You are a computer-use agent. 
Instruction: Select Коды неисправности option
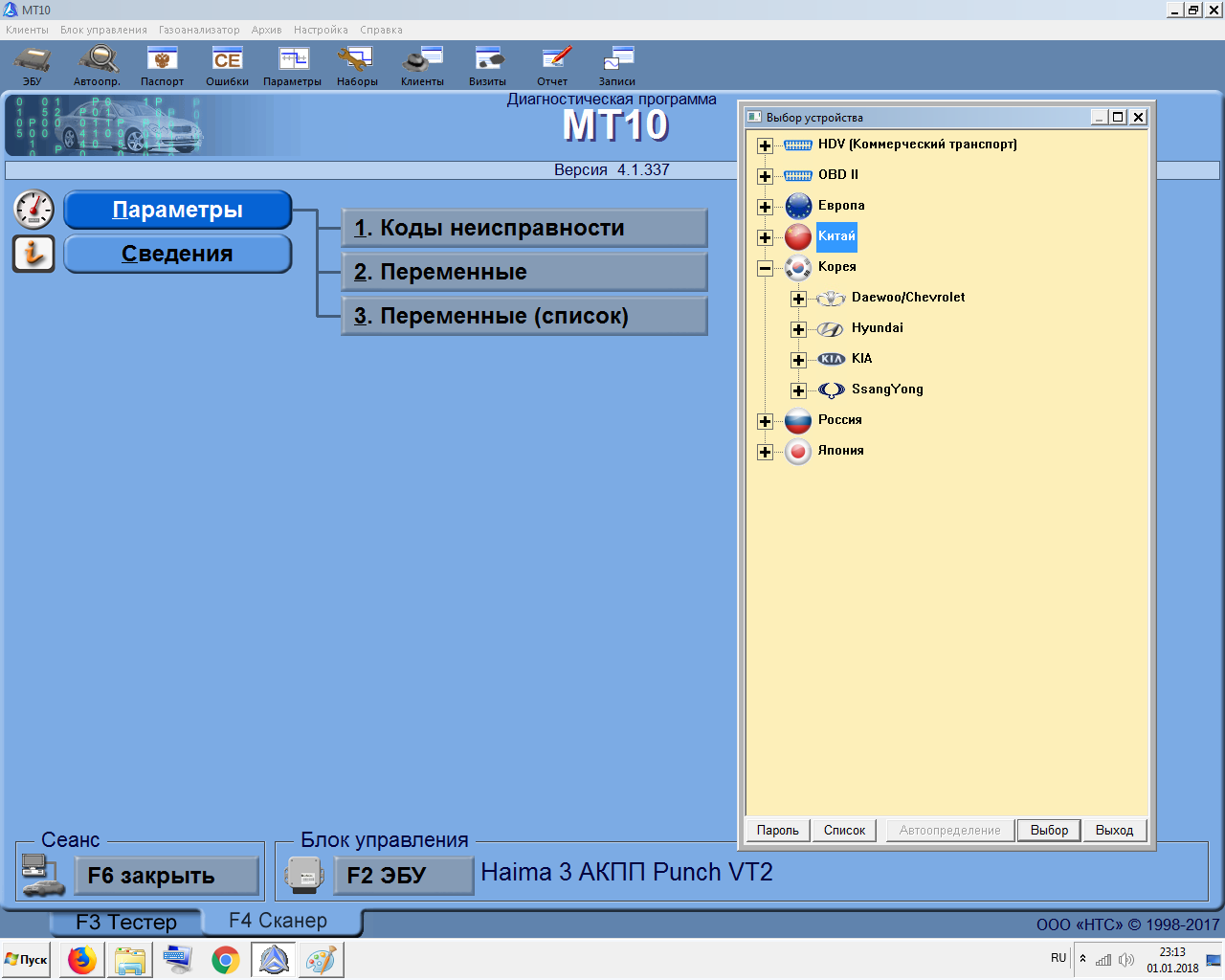coord(523,228)
